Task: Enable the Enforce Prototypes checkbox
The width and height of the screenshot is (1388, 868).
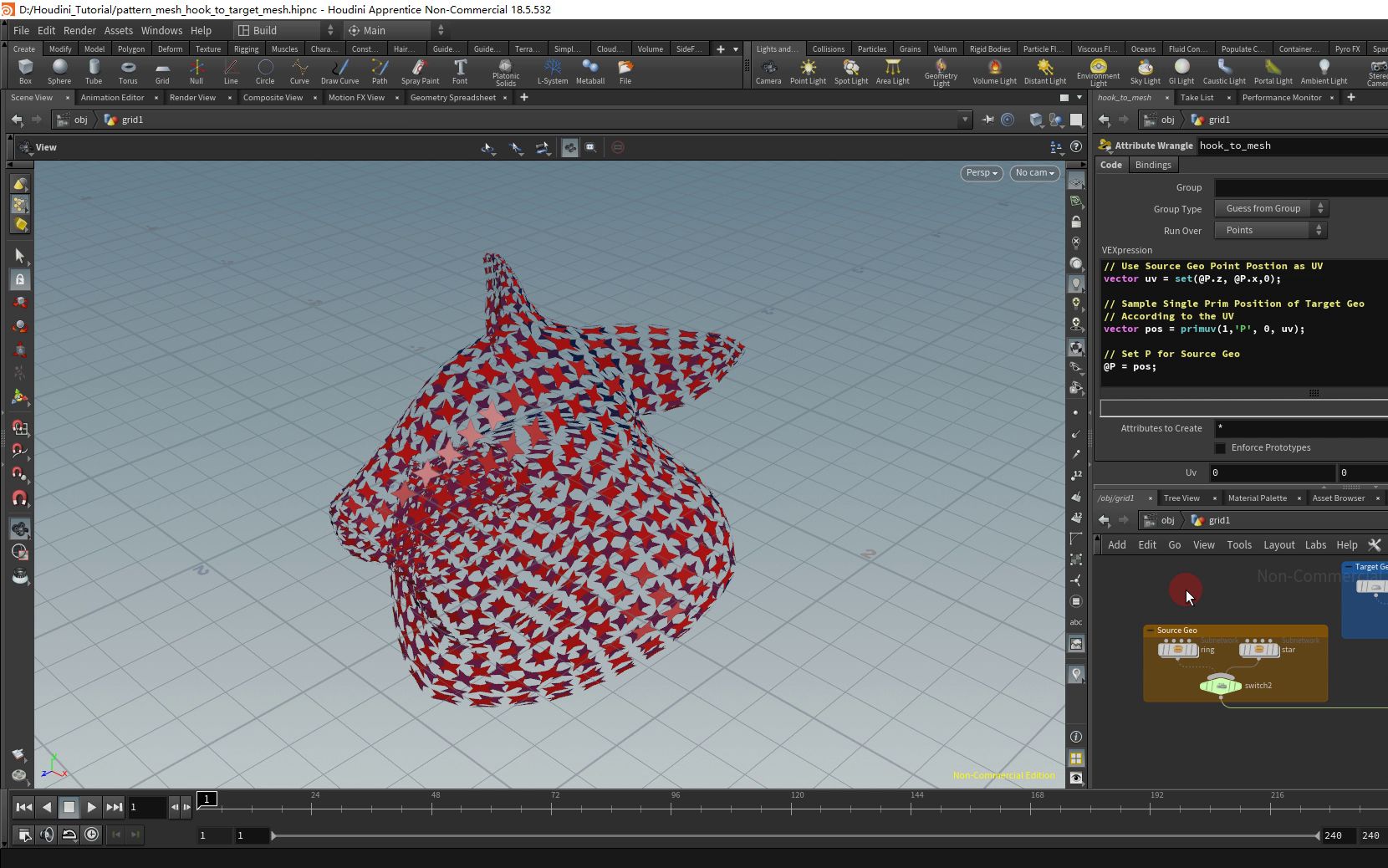Action: [1221, 447]
